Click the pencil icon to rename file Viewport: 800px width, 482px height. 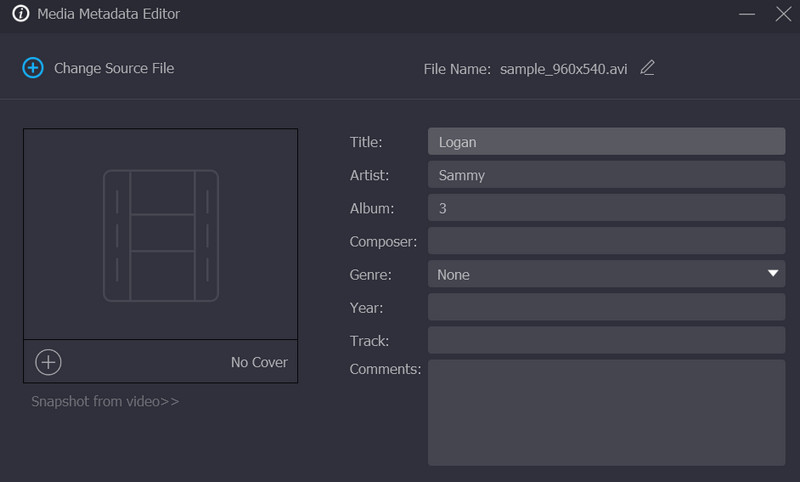pyautogui.click(x=647, y=68)
